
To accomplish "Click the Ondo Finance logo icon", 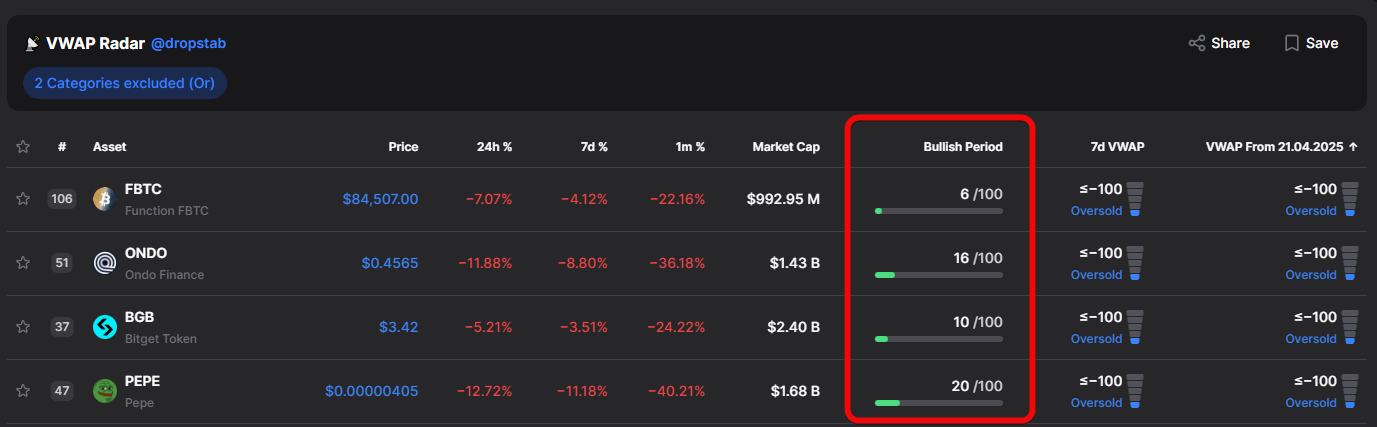I will [x=105, y=263].
